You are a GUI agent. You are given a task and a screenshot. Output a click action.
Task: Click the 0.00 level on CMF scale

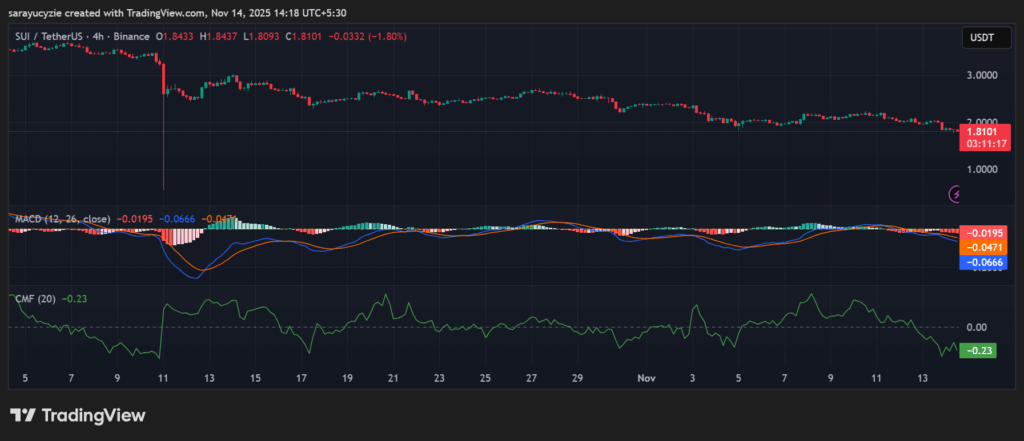976,327
